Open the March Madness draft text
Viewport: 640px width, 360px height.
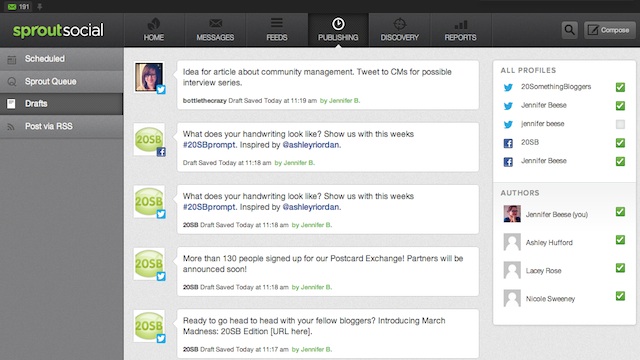coord(314,326)
